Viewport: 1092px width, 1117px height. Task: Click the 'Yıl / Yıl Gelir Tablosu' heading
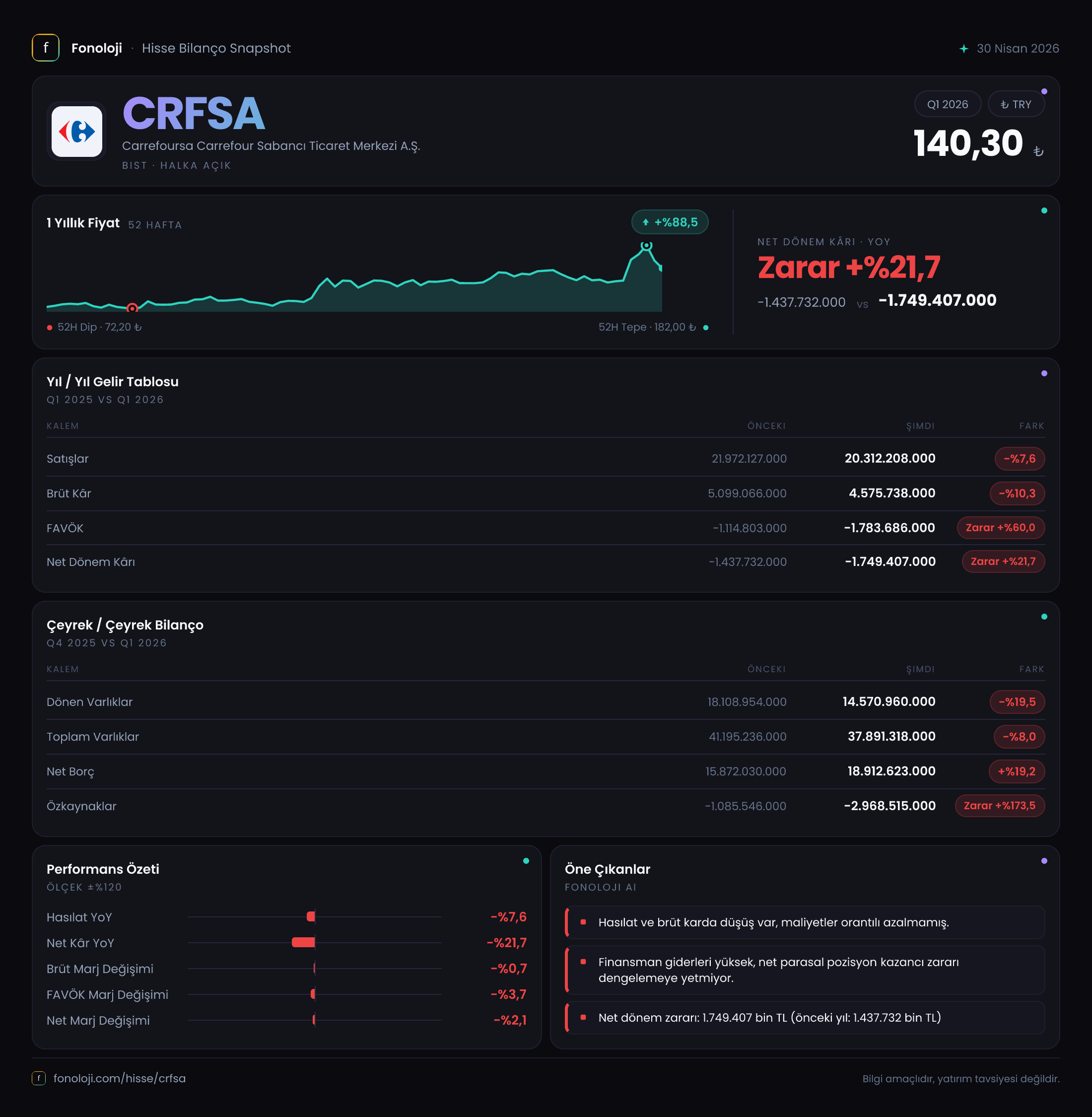coord(112,381)
